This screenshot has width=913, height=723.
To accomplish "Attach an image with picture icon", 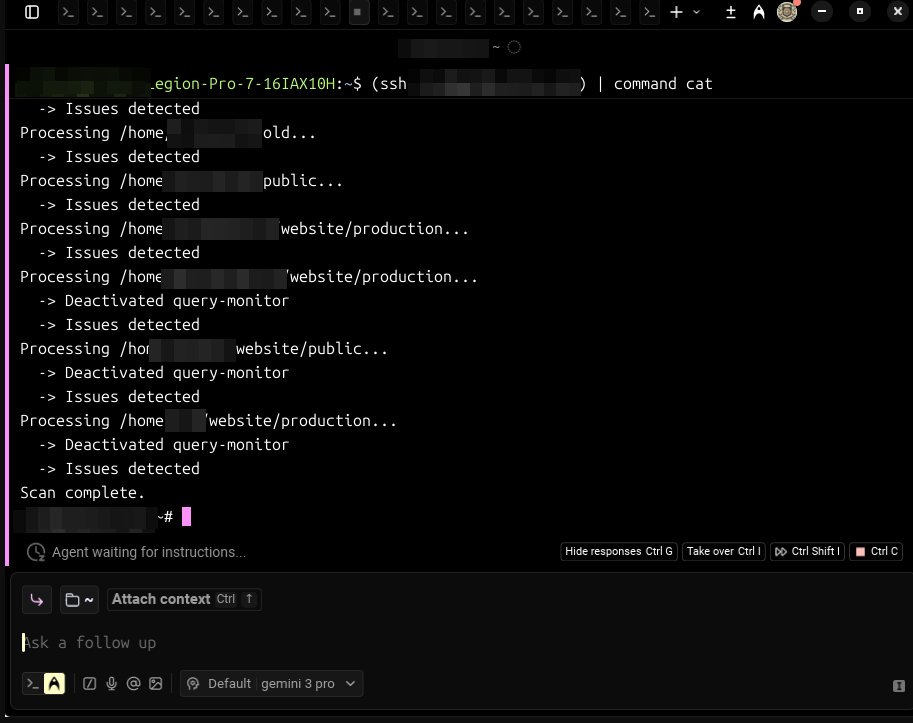I will [155, 683].
